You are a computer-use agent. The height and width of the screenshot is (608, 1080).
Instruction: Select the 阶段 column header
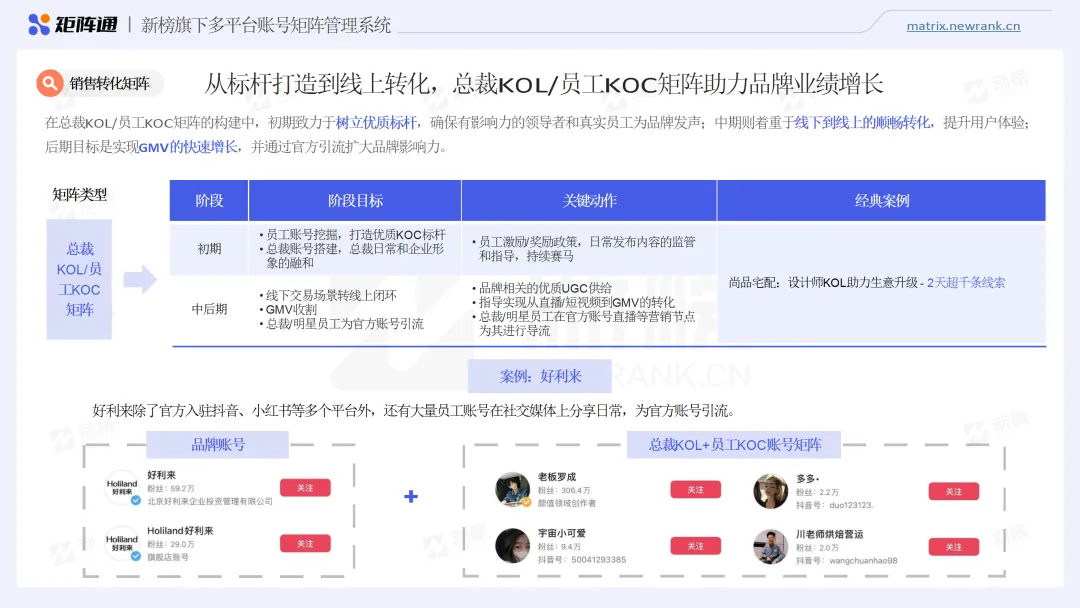pyautogui.click(x=209, y=200)
